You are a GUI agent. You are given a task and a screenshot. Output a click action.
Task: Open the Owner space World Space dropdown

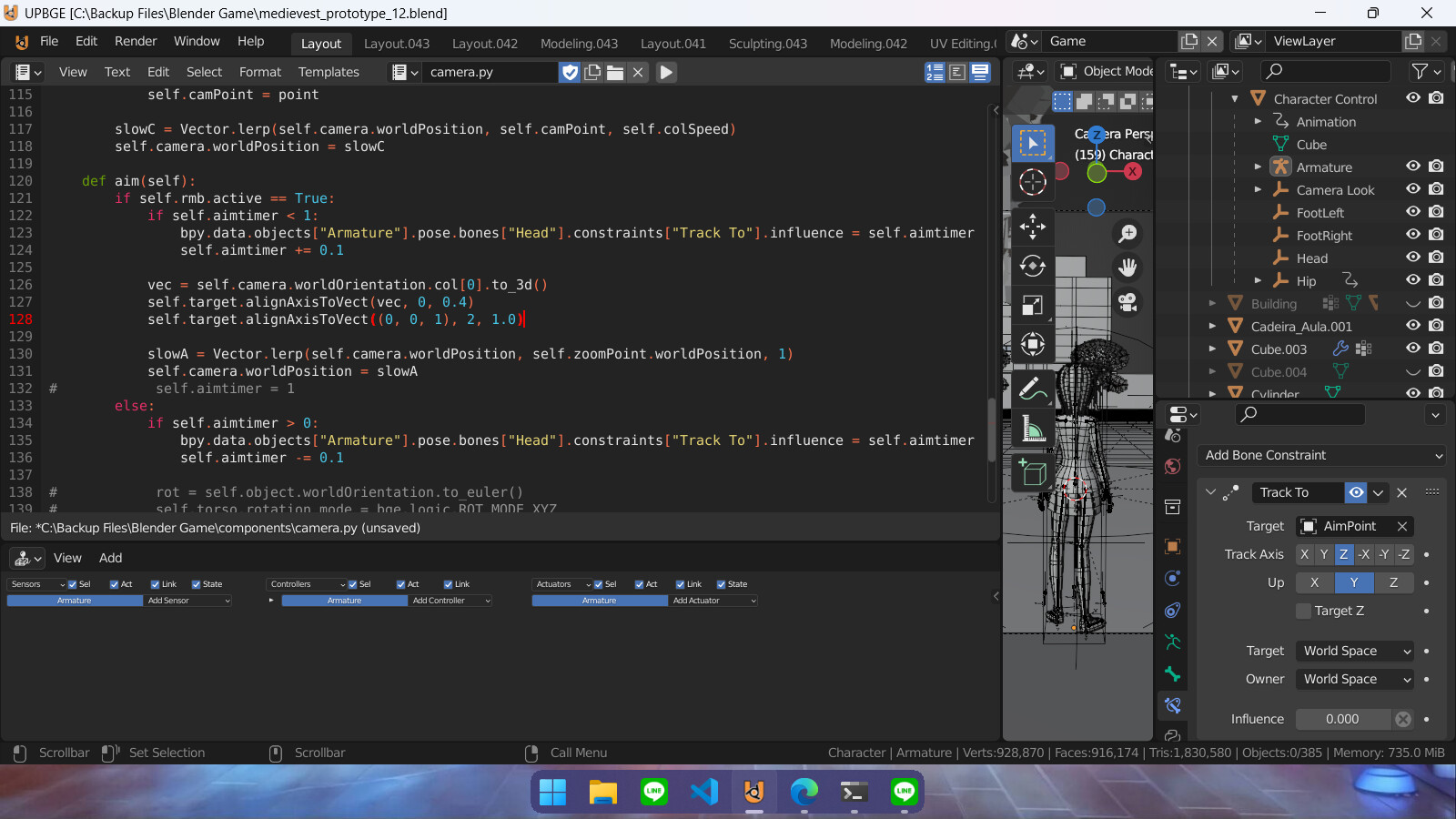tap(1355, 679)
